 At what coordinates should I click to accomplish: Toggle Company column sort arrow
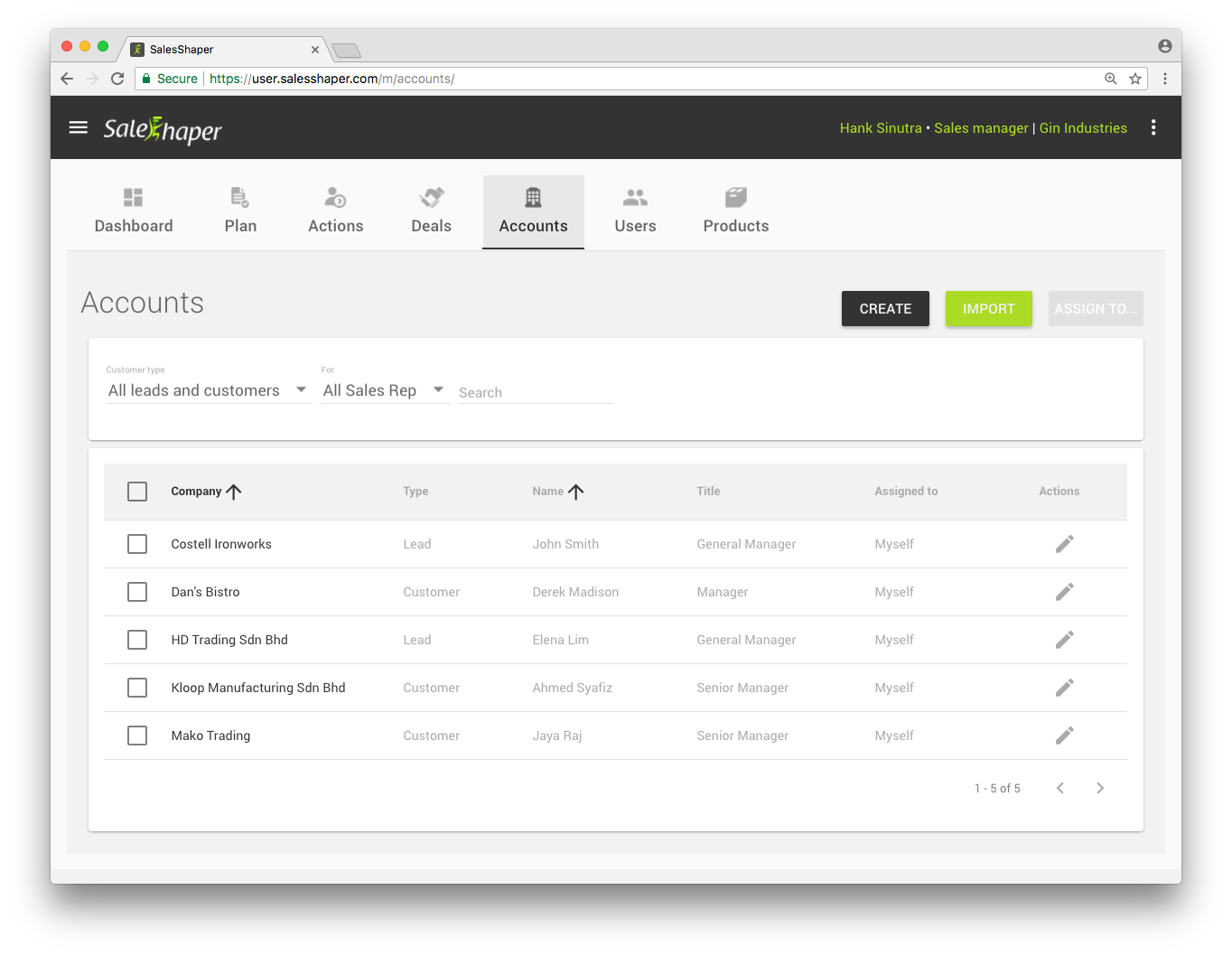click(234, 492)
